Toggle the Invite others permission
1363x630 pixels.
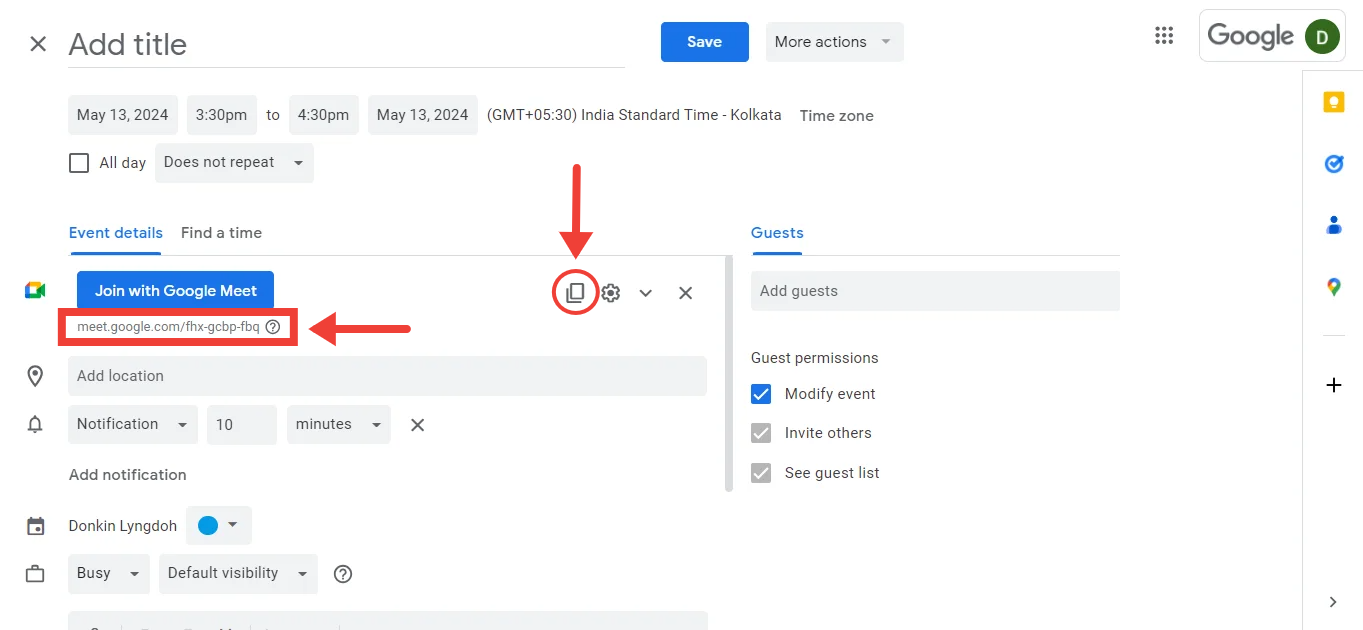click(761, 433)
